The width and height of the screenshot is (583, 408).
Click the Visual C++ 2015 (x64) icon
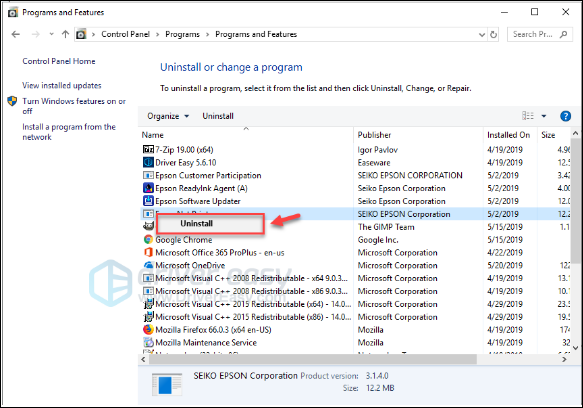[x=148, y=304]
